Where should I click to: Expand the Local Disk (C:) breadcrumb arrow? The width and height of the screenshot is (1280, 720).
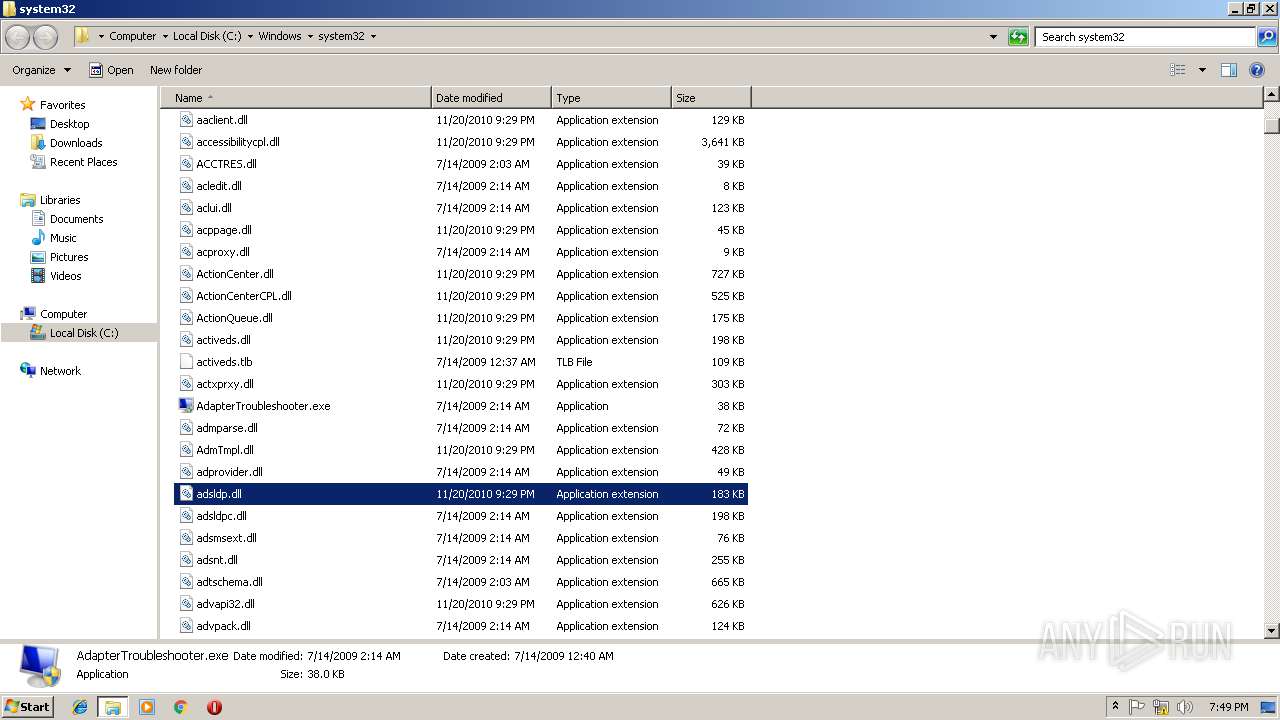250,37
